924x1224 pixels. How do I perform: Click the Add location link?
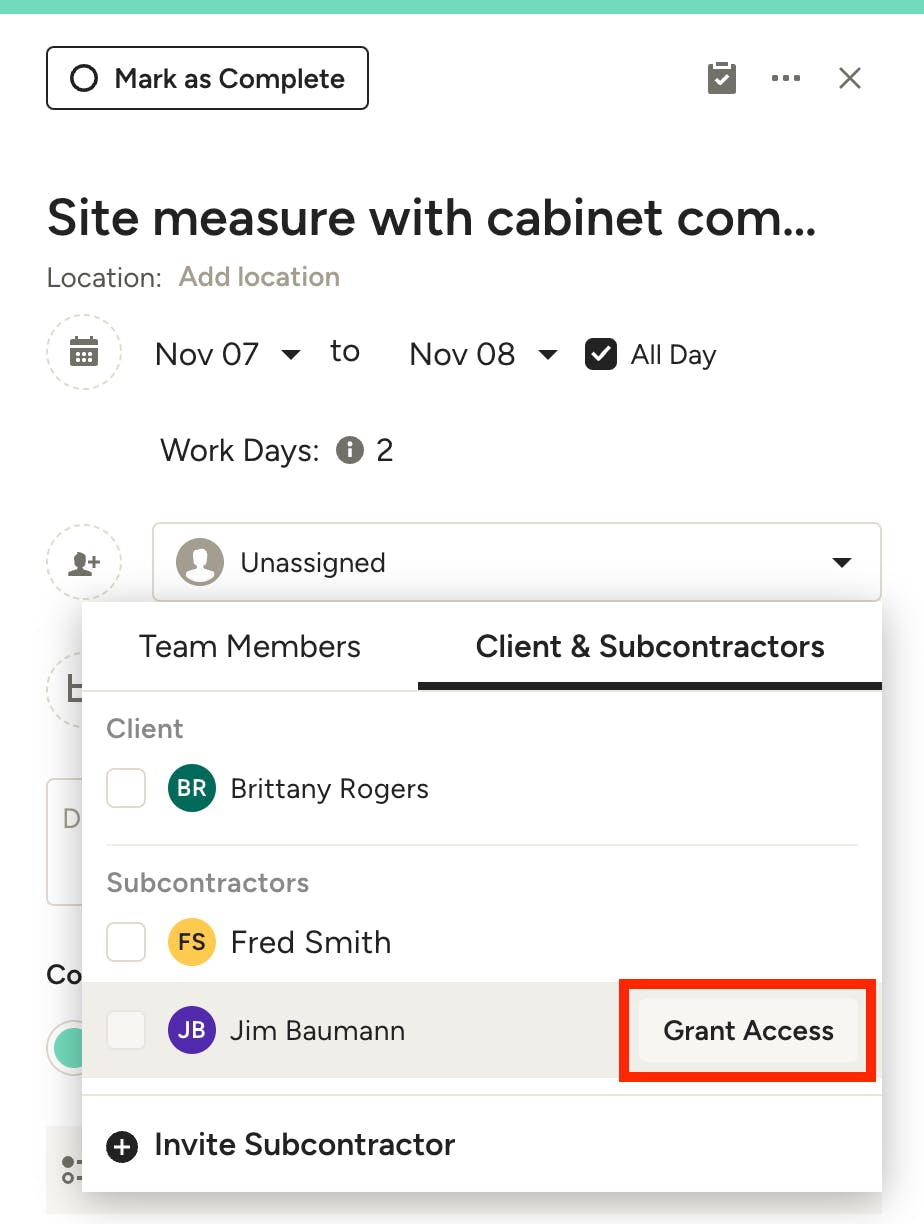coord(259,277)
